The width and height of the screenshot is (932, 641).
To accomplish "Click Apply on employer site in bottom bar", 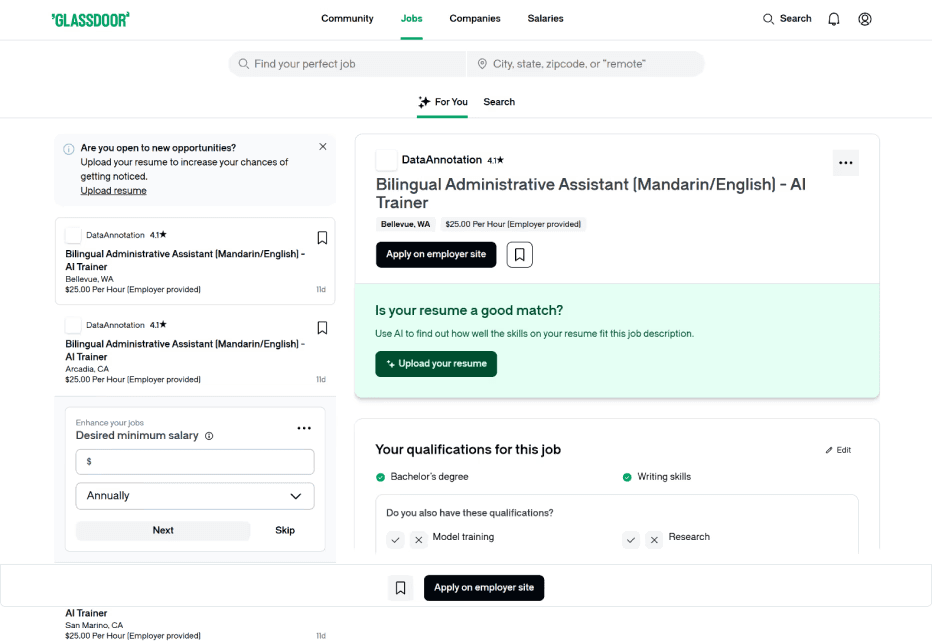I will (x=484, y=588).
